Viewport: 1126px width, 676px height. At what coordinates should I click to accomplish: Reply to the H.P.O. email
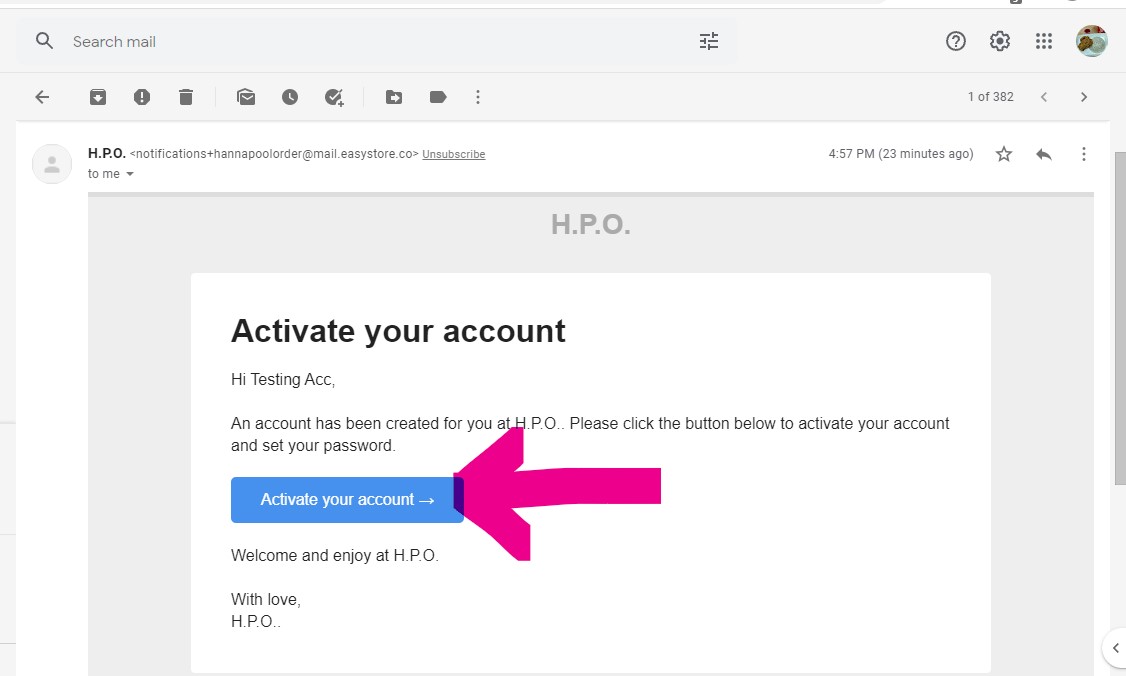point(1044,154)
